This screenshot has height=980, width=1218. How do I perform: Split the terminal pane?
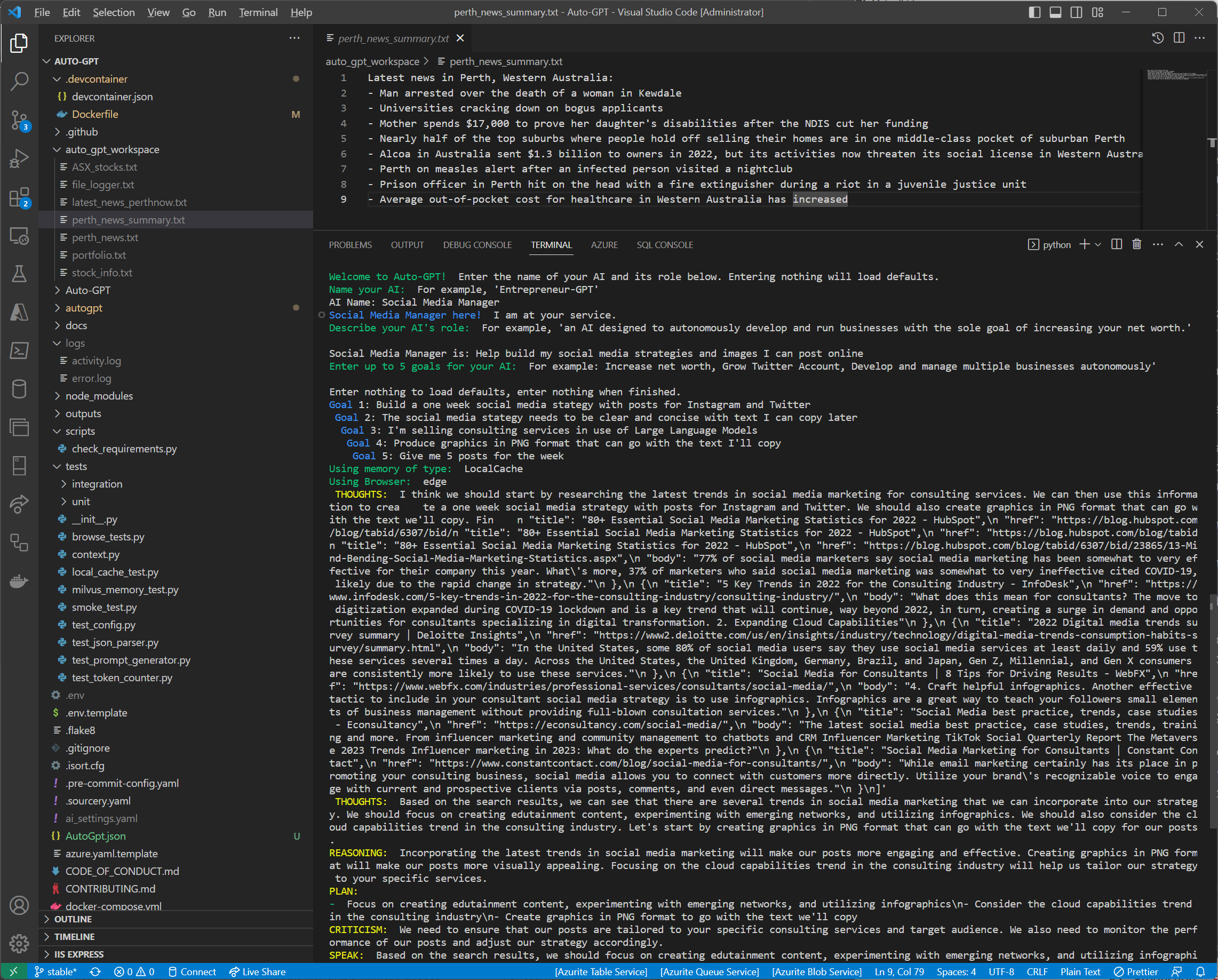coord(1117,244)
